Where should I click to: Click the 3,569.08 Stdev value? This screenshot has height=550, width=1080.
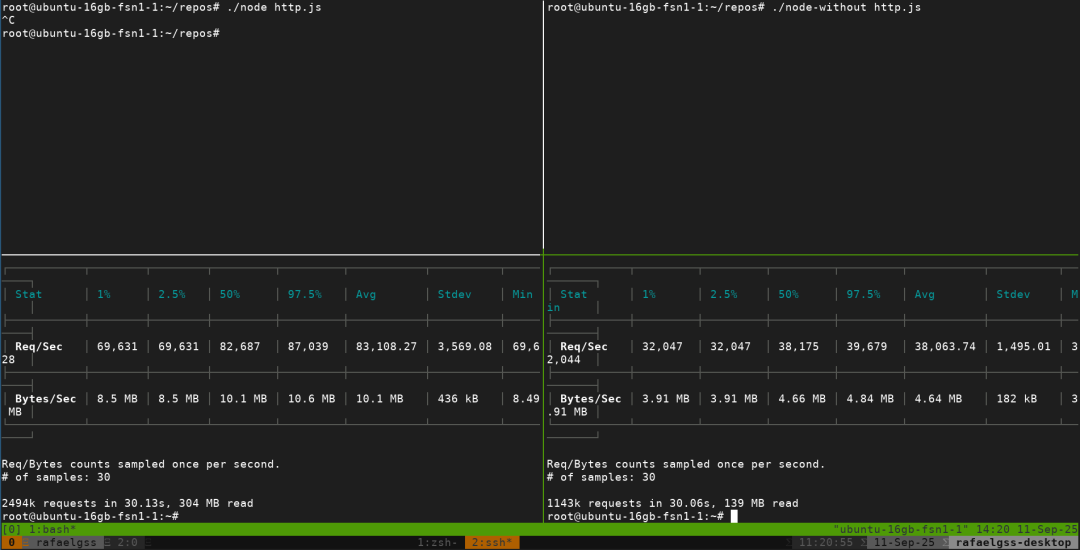coord(465,346)
